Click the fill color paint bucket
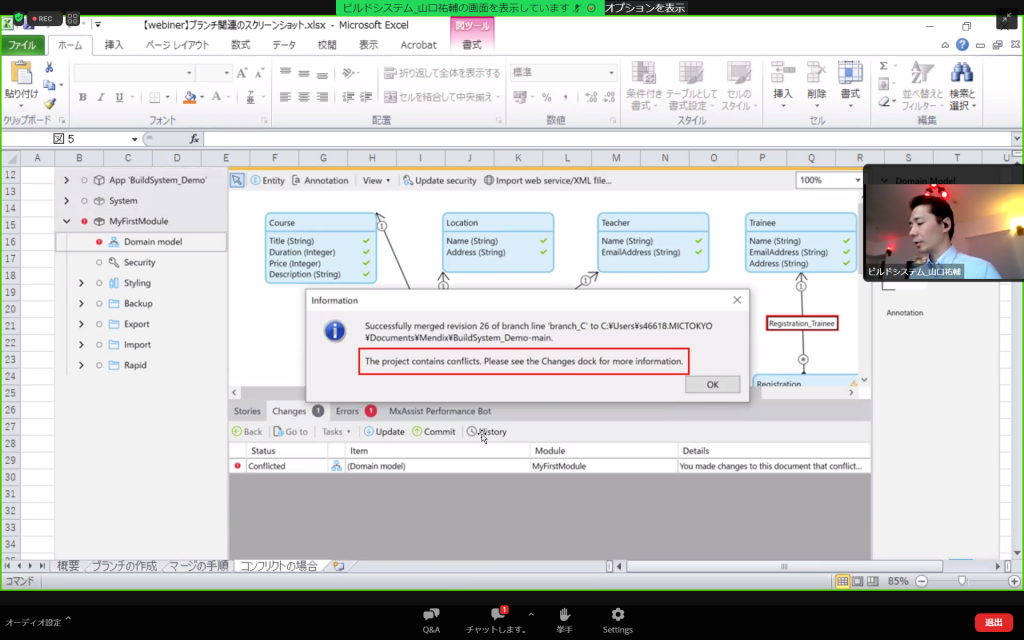 point(188,97)
